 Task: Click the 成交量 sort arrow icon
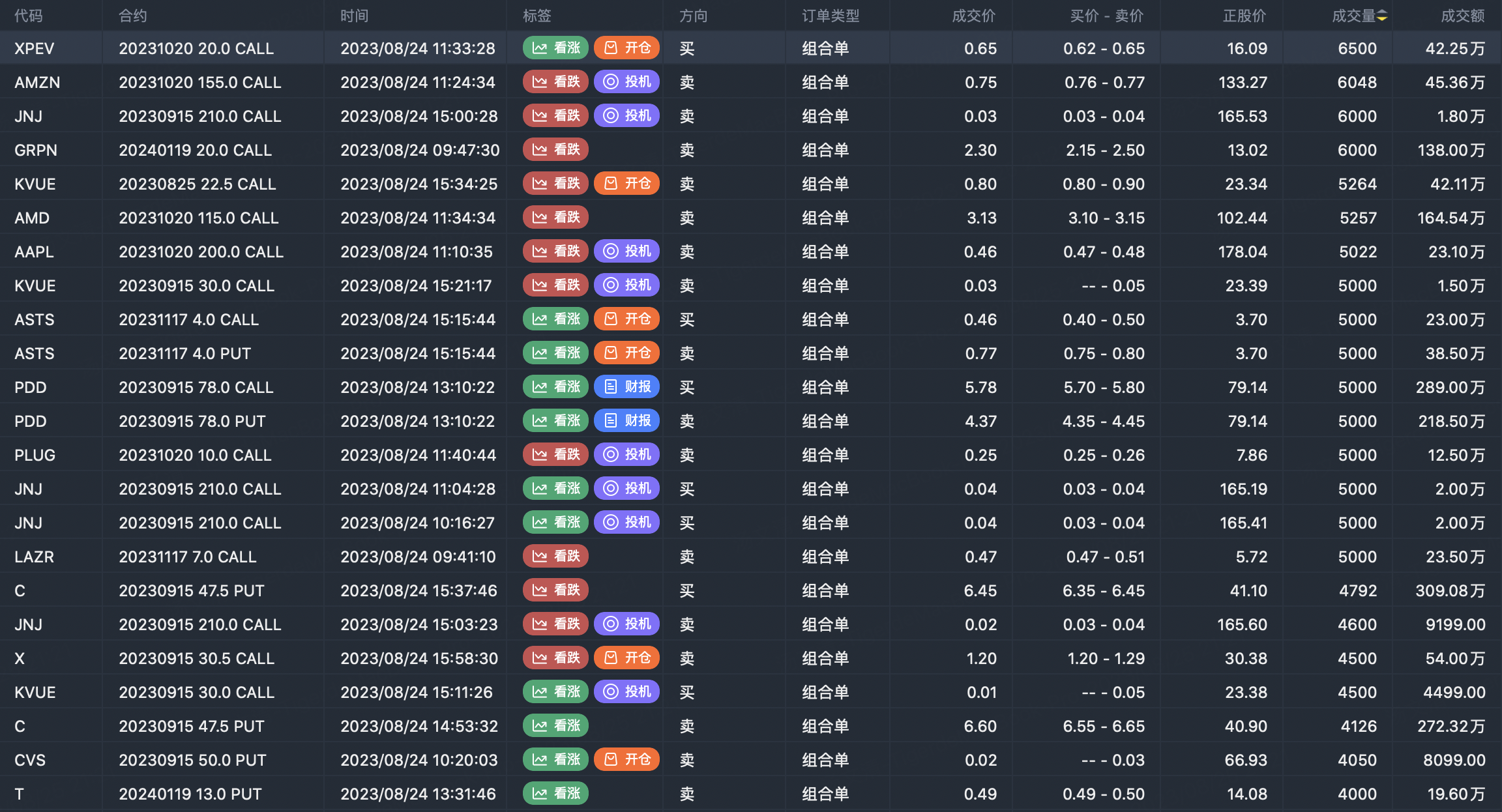(1381, 16)
